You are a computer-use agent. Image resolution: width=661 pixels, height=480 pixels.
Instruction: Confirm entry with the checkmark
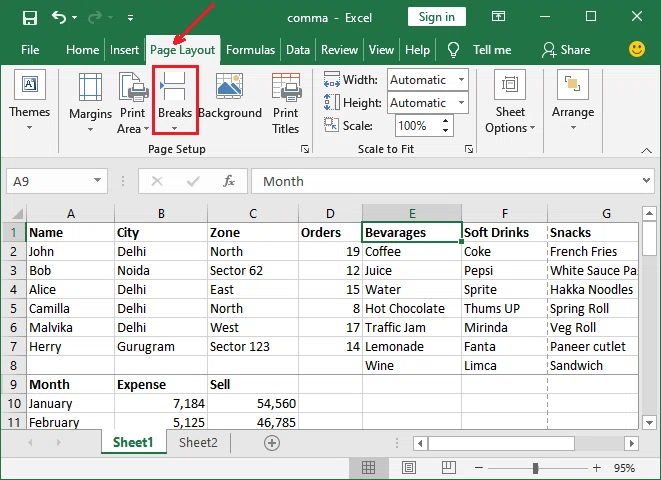point(193,182)
